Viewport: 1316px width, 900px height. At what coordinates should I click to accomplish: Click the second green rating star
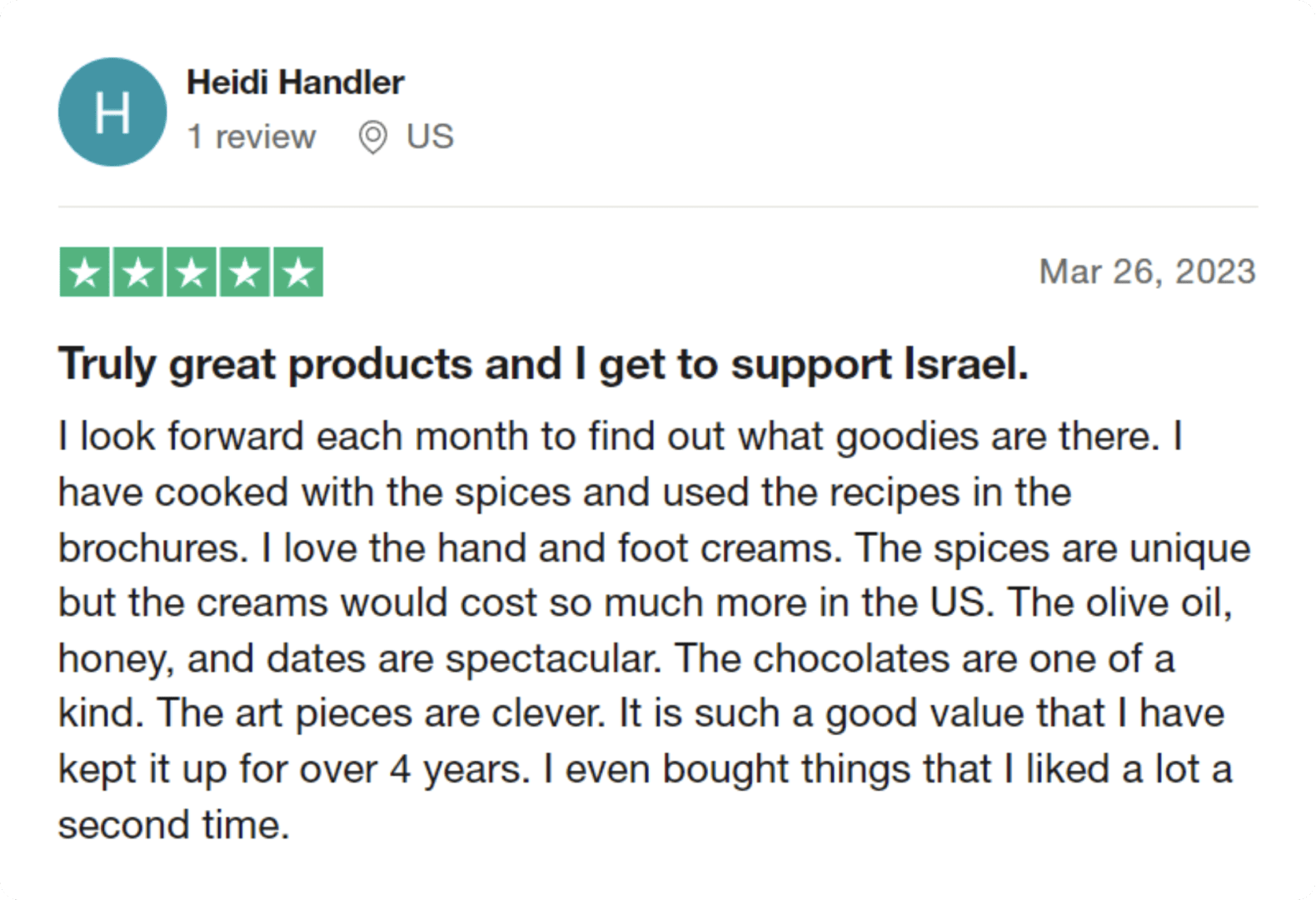coord(137,272)
